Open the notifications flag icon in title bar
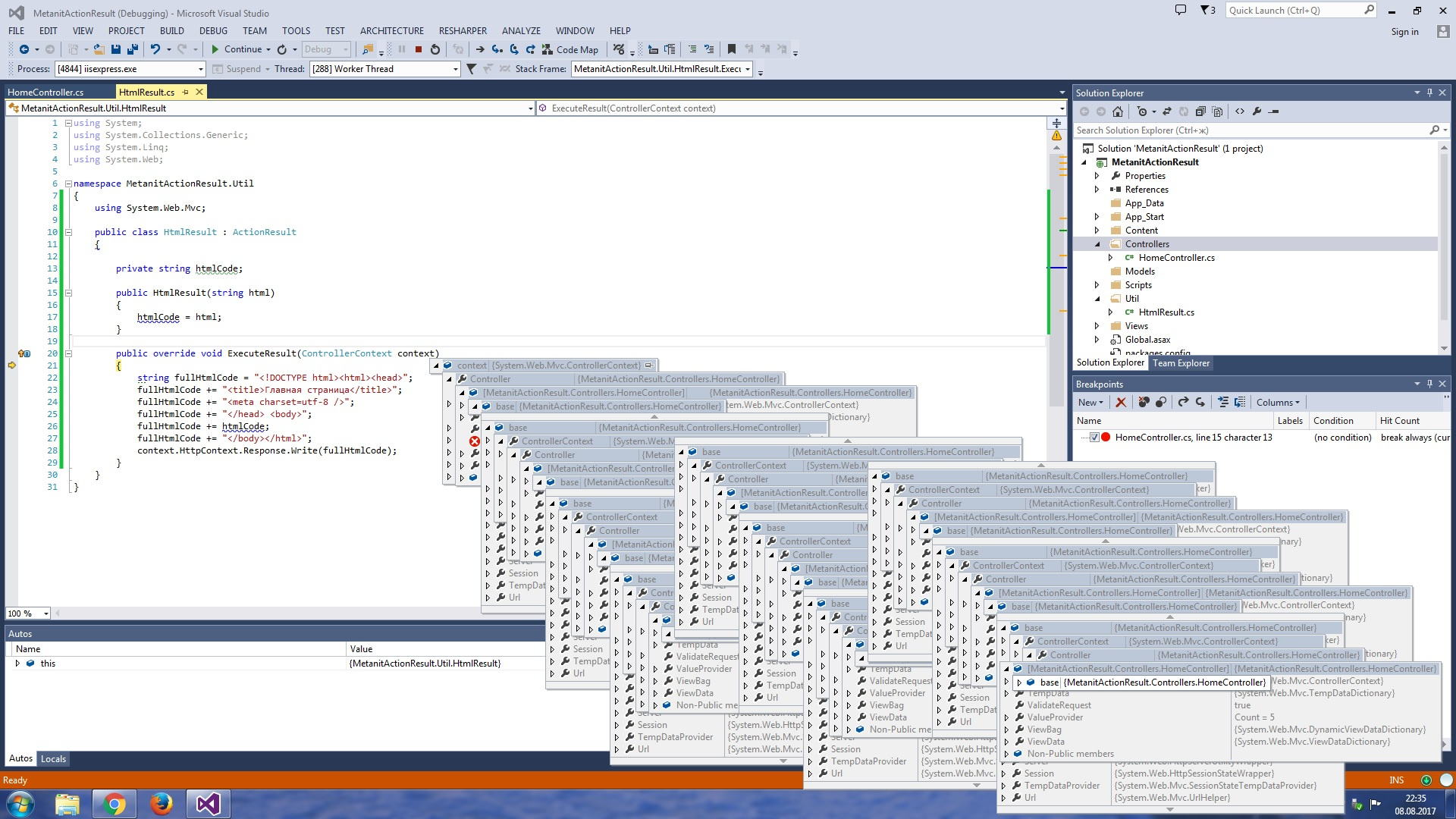The height and width of the screenshot is (819, 1456). click(x=1207, y=11)
